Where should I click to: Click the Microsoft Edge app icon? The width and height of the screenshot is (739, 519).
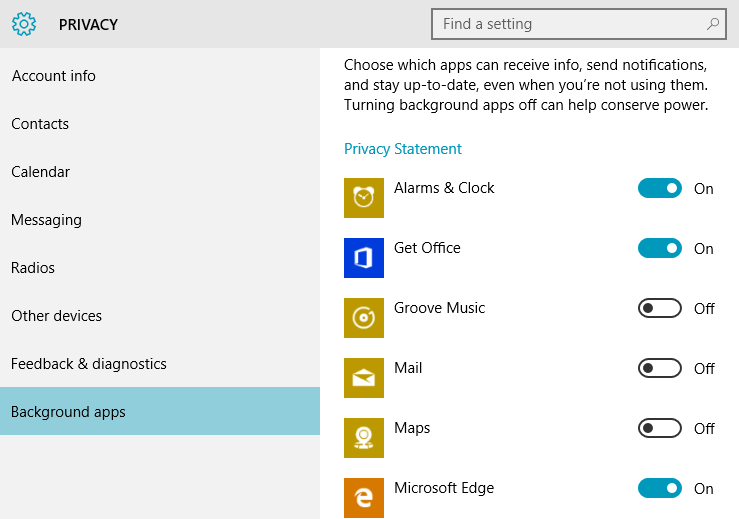point(364,498)
